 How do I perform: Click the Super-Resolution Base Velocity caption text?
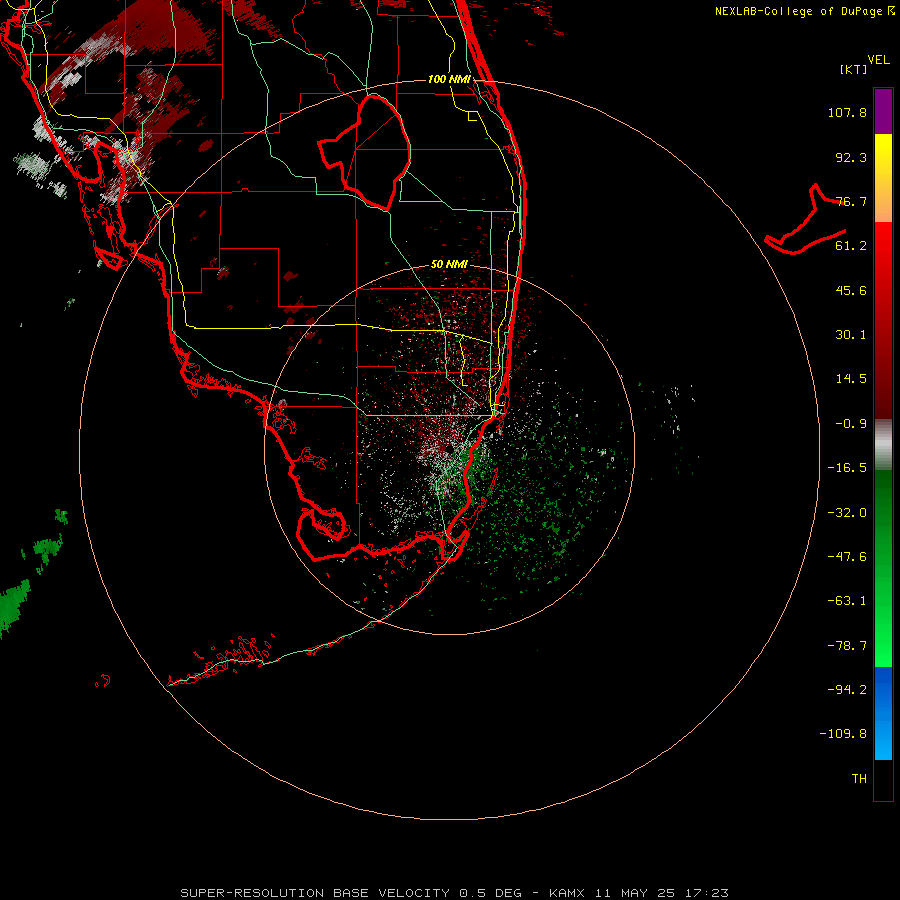tap(455, 893)
